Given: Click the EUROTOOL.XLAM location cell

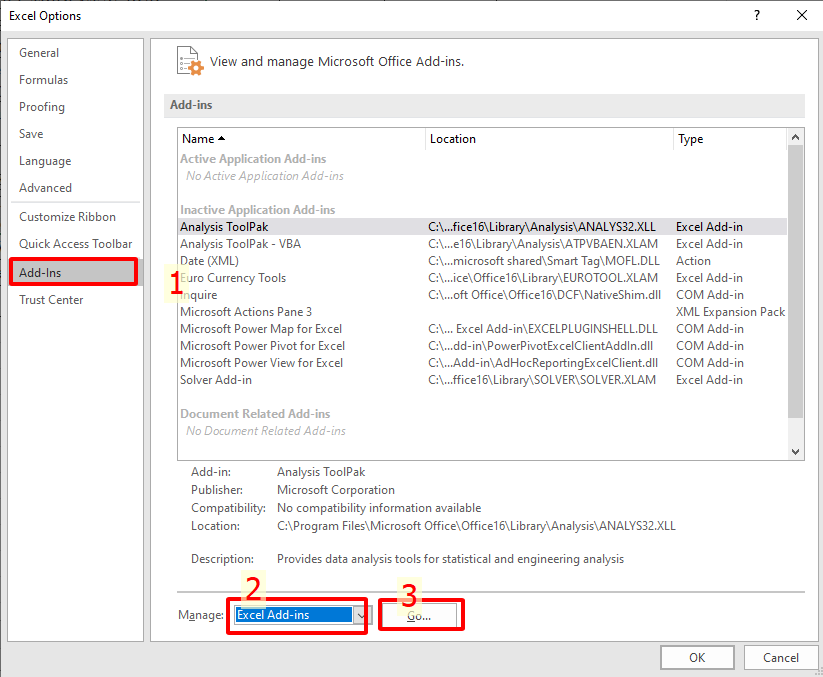Looking at the screenshot, I should 543,278.
